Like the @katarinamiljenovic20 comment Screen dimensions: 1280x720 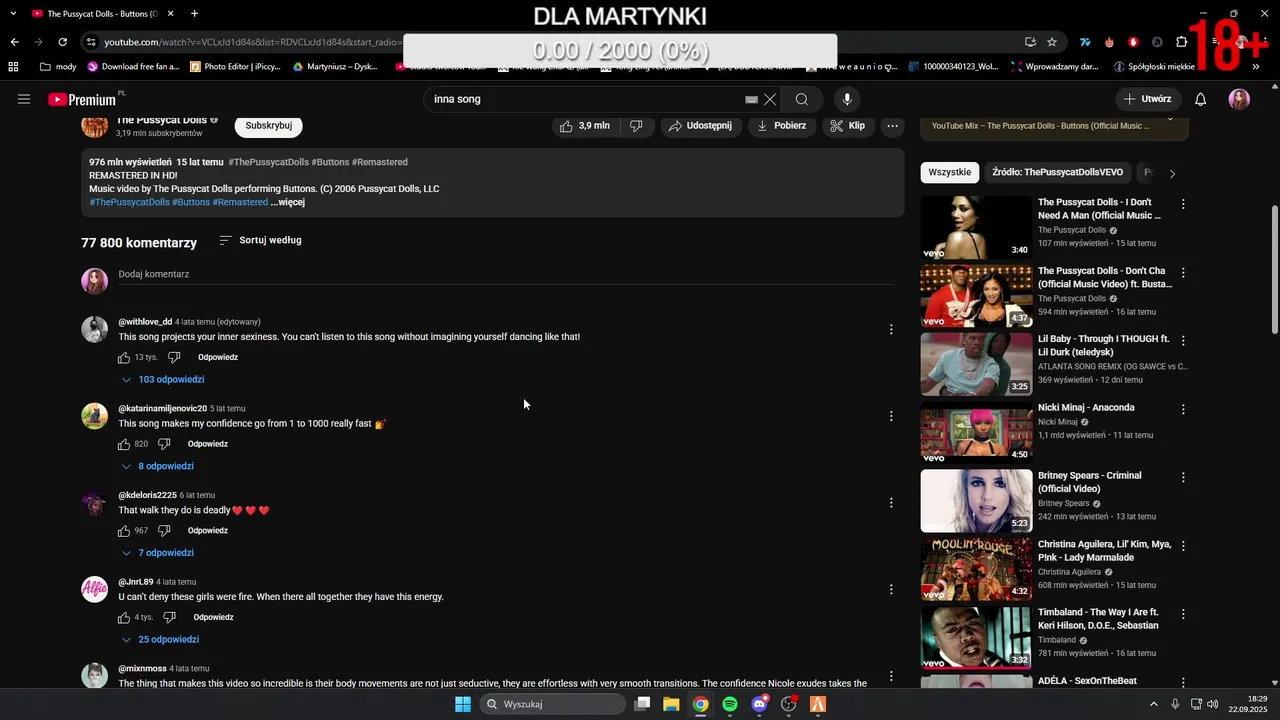click(124, 444)
